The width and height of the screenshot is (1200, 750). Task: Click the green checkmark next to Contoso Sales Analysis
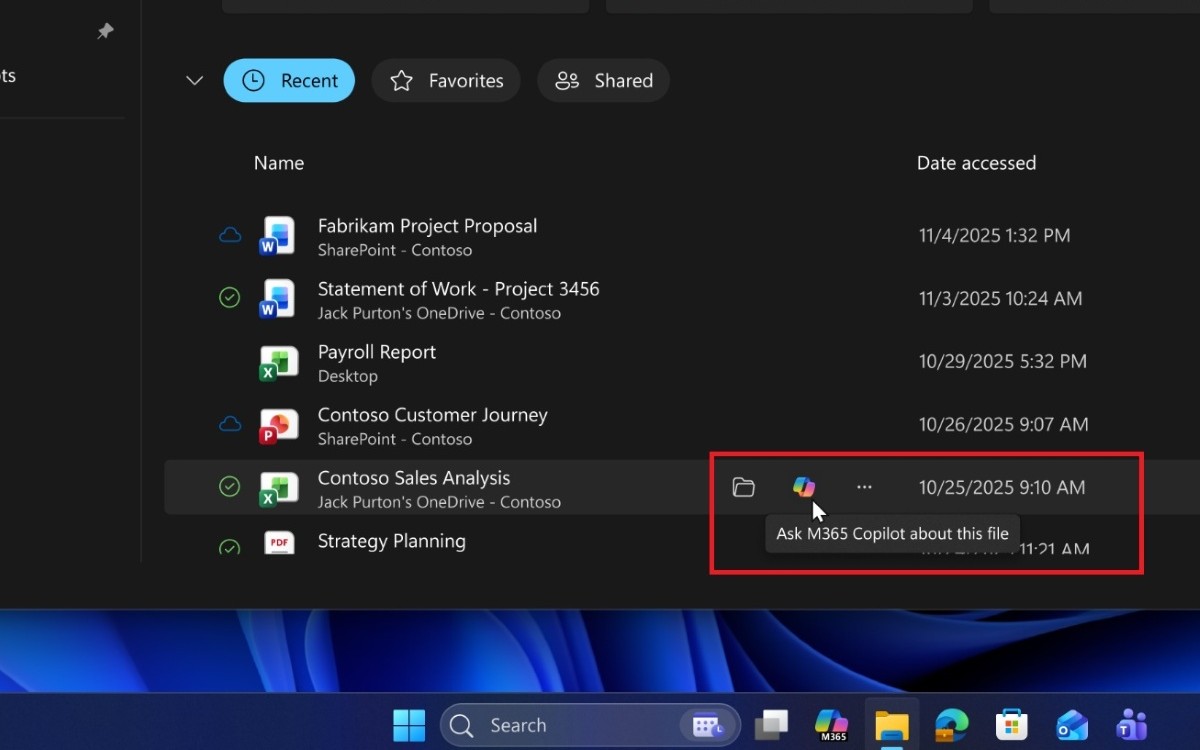pyautogui.click(x=230, y=486)
